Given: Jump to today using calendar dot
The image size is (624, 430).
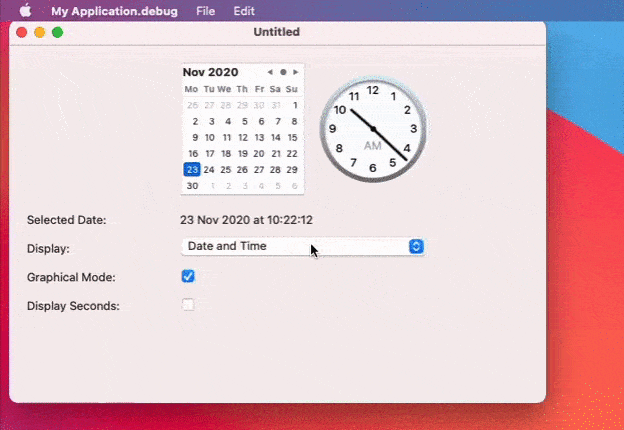Looking at the screenshot, I should tap(283, 72).
